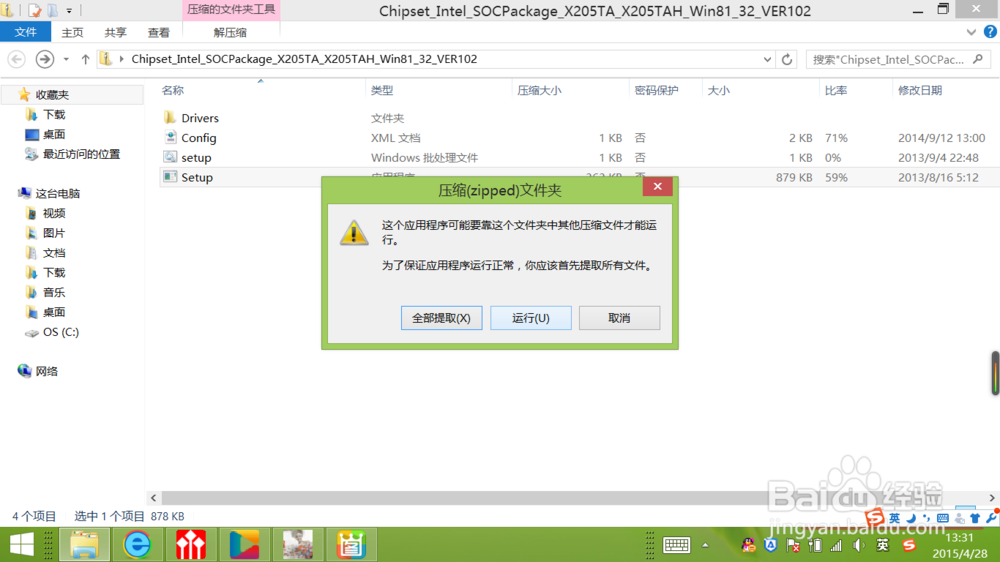Image resolution: width=1000 pixels, height=562 pixels.
Task: Click the 取消 button in dialog
Action: 619,318
